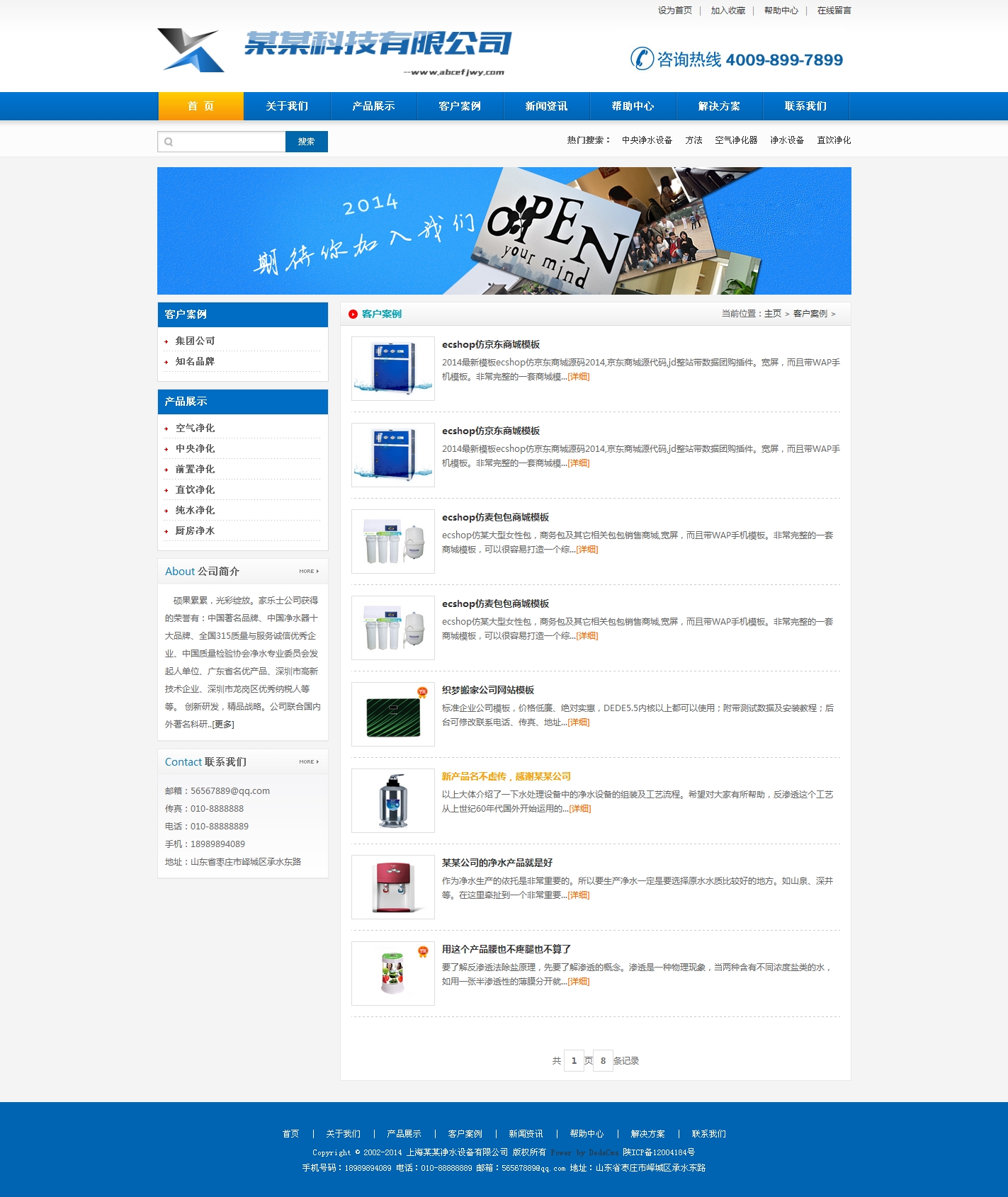The height and width of the screenshot is (1197, 1008).
Task: Open the red water dispenser thumbnail
Action: [393, 887]
